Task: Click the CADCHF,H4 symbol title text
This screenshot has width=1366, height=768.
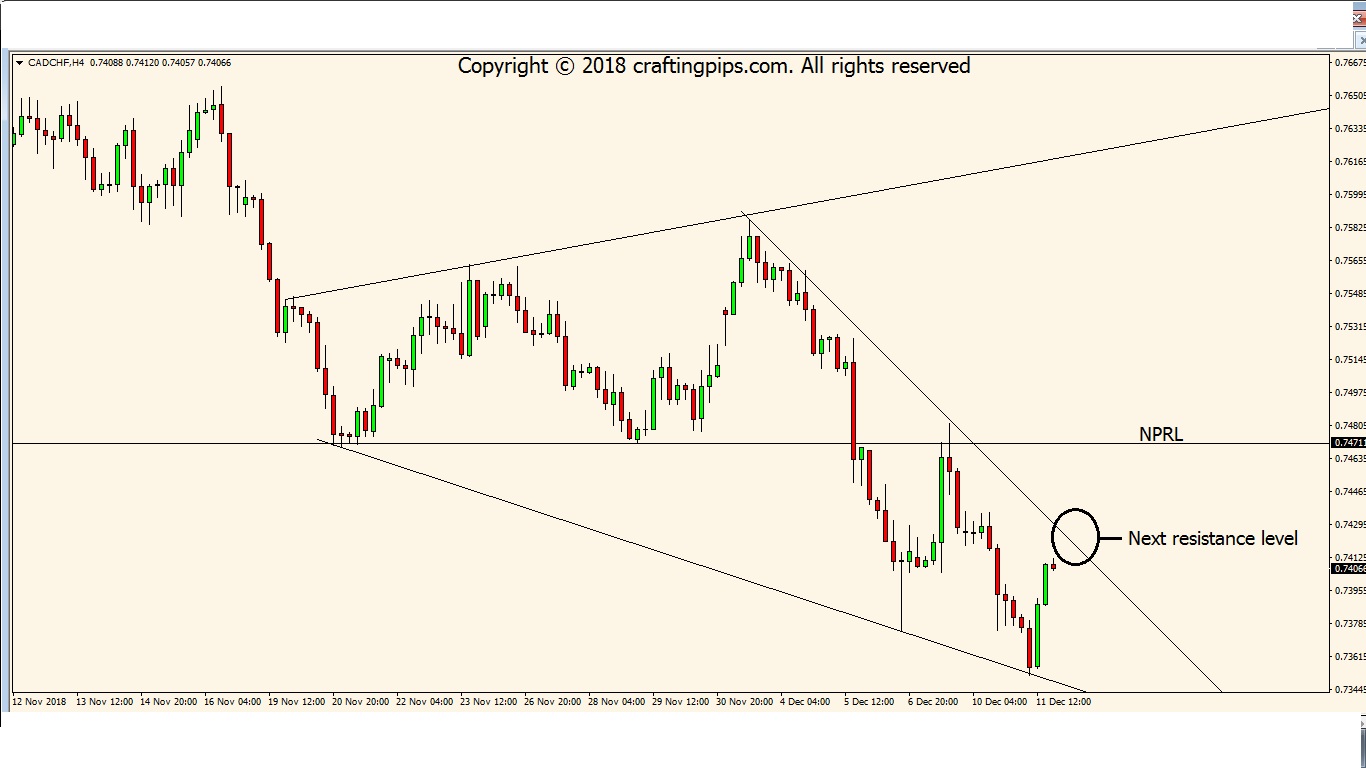Action: [x=56, y=63]
